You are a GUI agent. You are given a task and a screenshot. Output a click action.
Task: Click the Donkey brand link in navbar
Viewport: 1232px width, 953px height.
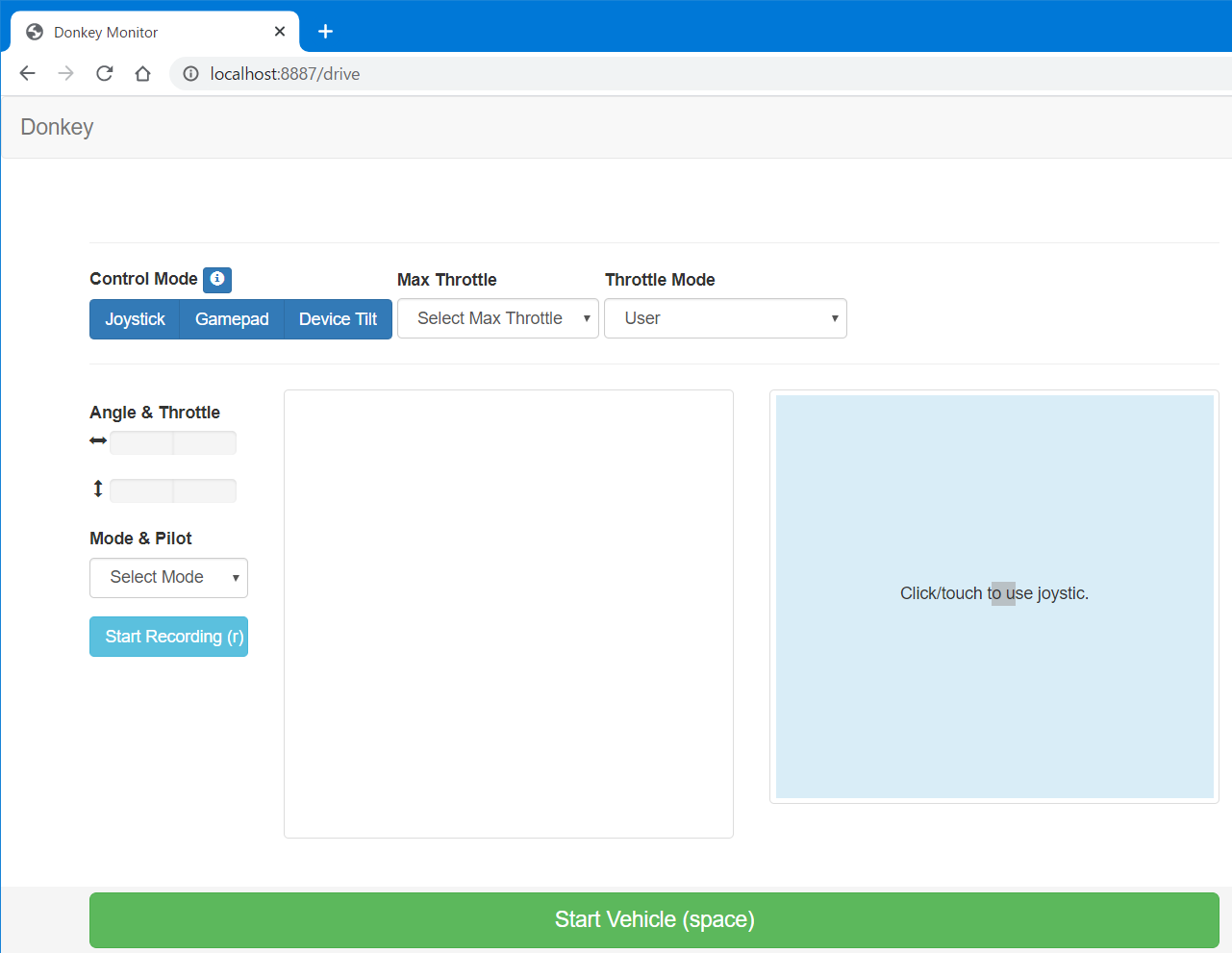click(x=57, y=127)
